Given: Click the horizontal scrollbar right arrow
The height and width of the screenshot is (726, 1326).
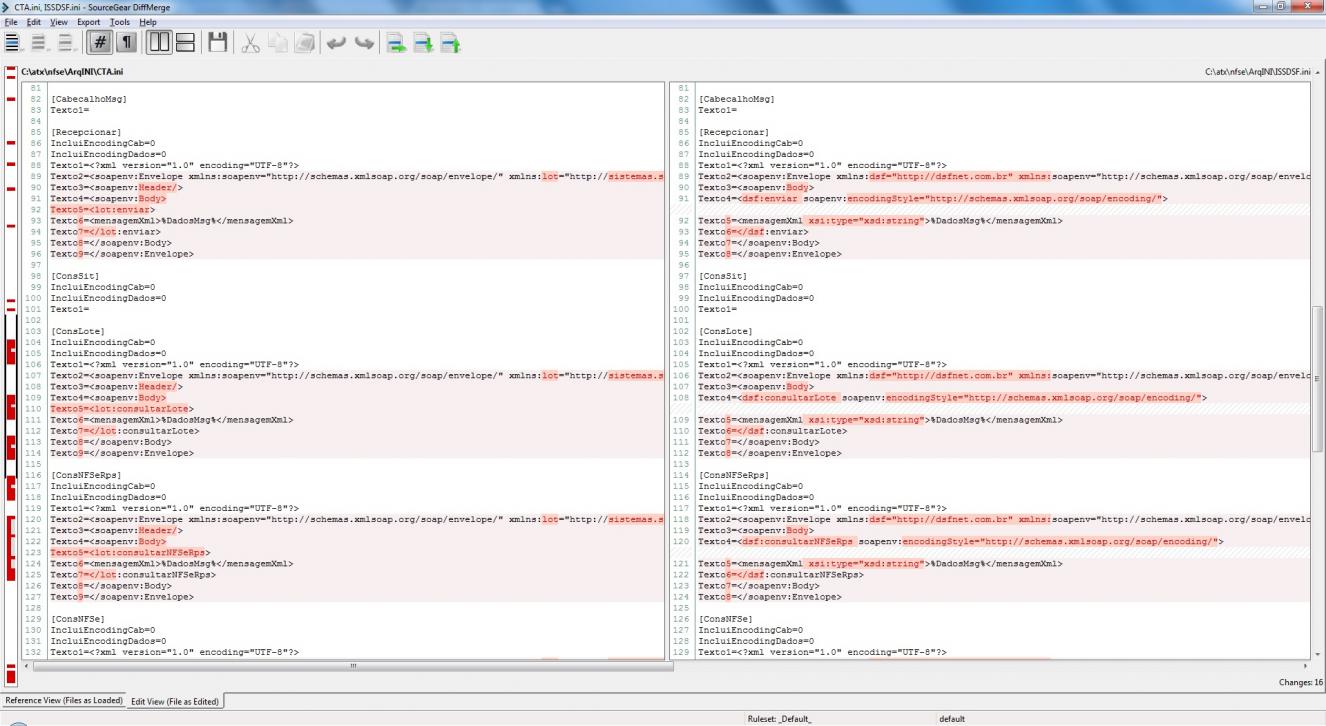Looking at the screenshot, I should [x=1306, y=664].
